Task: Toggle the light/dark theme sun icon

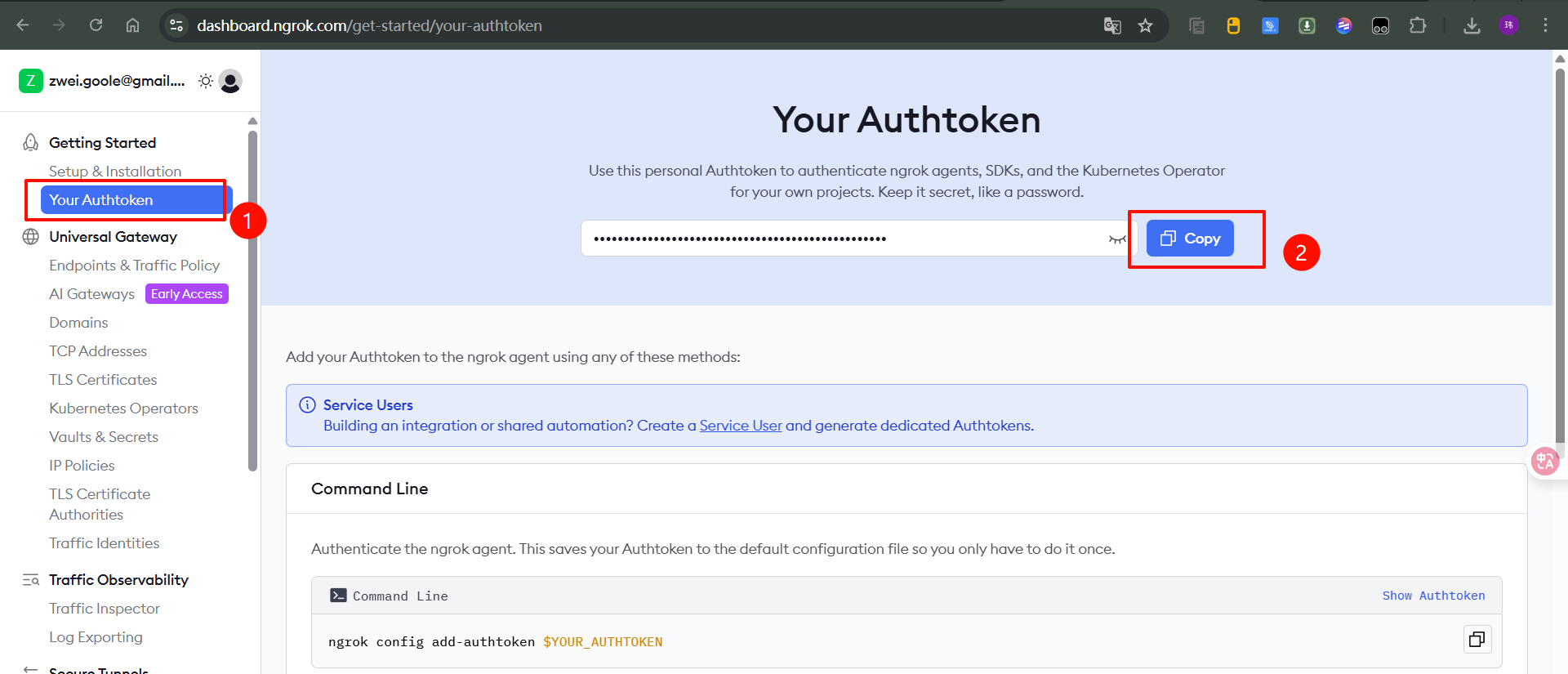Action: click(205, 81)
